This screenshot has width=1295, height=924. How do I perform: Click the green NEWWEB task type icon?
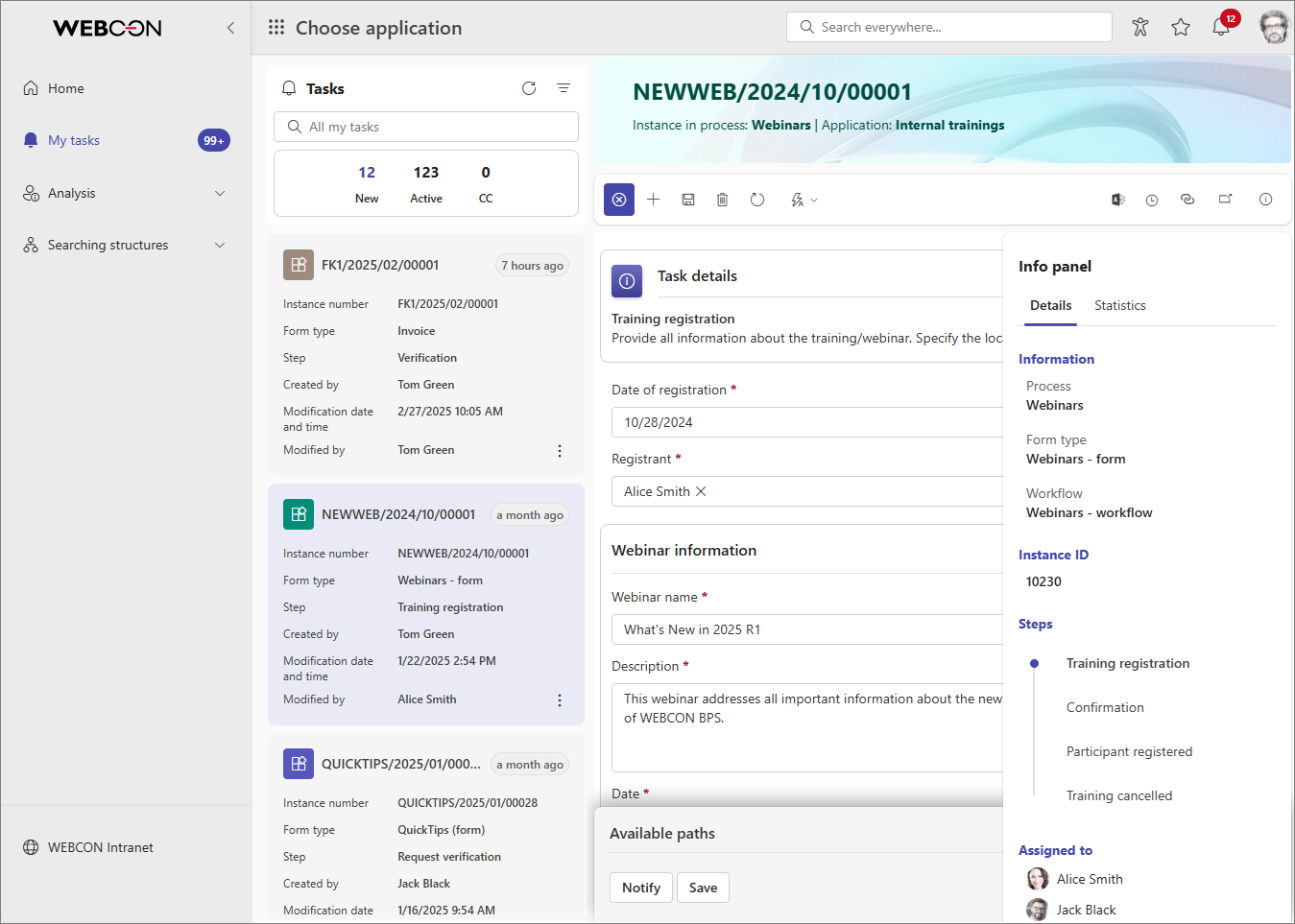299,514
